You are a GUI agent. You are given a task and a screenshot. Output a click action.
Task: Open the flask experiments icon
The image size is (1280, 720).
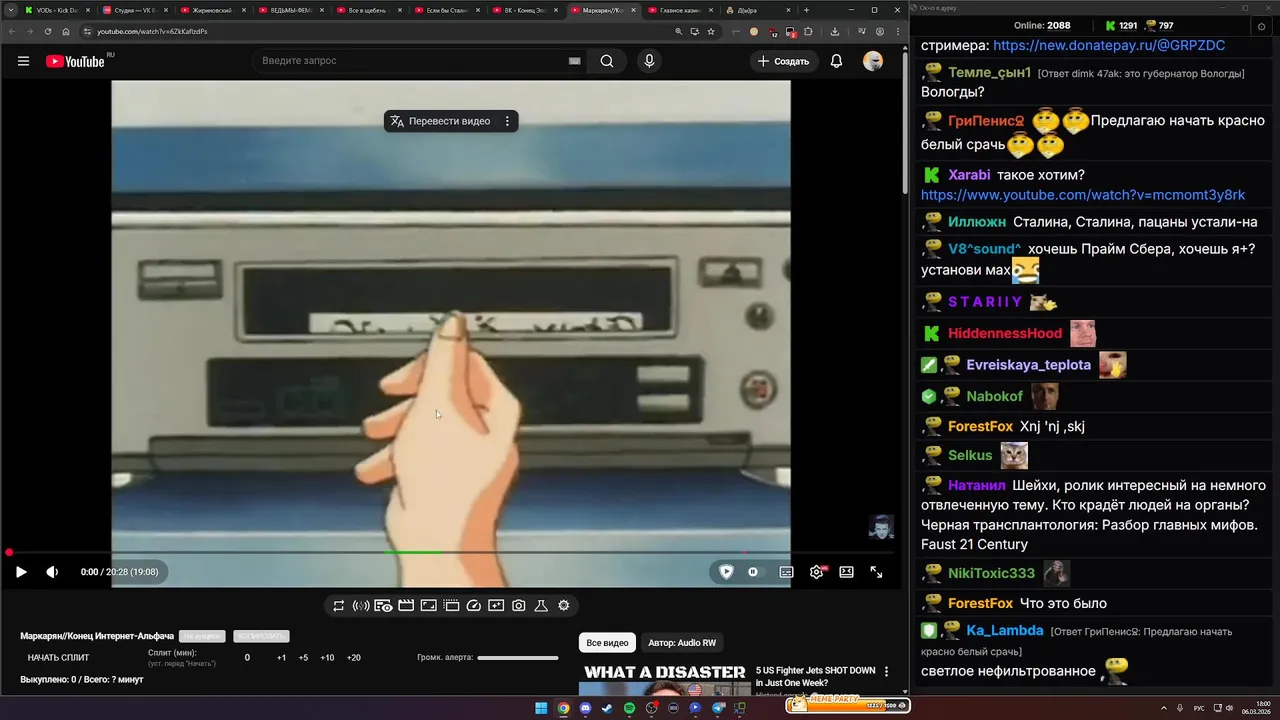tap(541, 606)
